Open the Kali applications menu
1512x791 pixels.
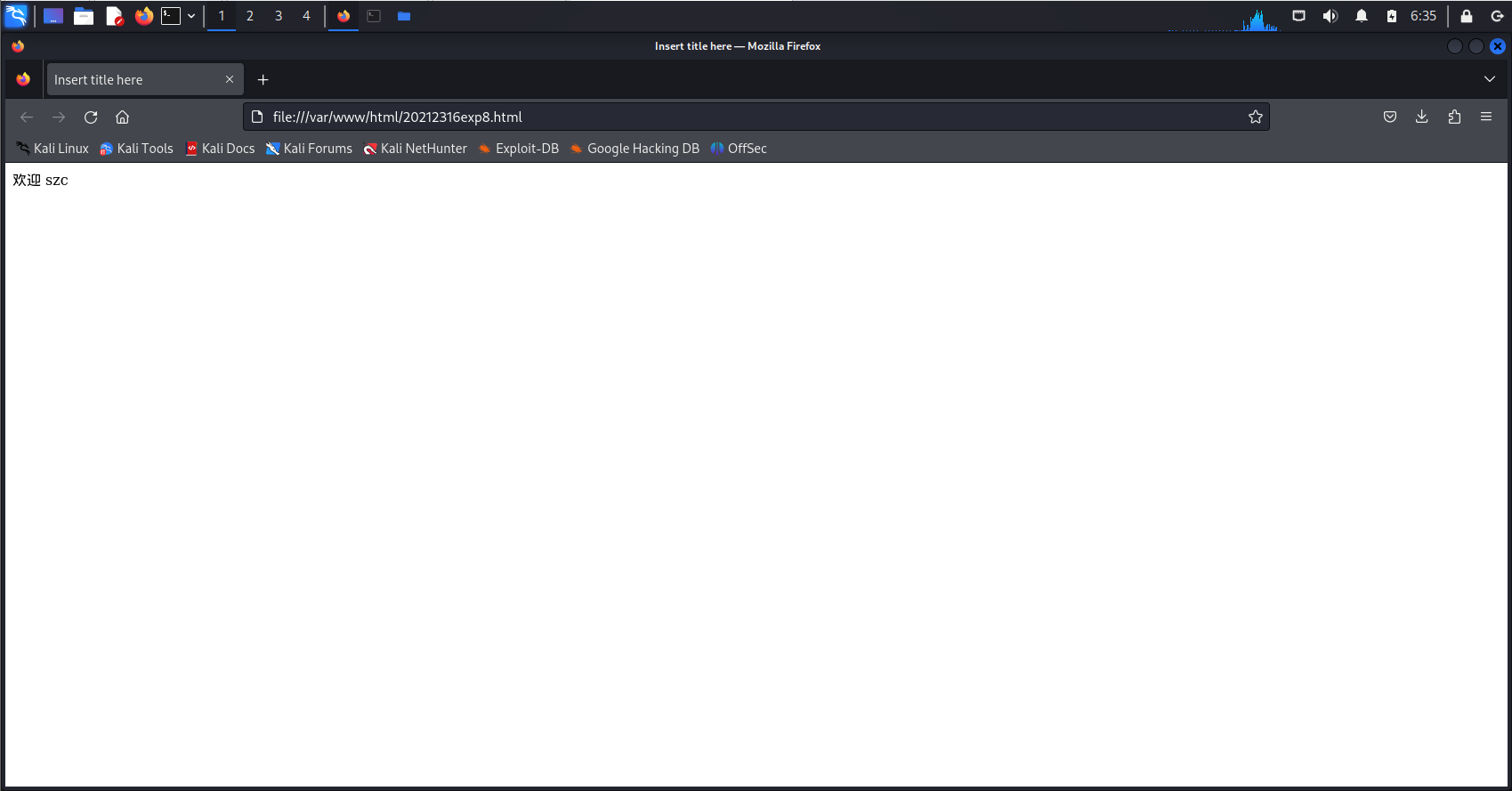coord(17,16)
